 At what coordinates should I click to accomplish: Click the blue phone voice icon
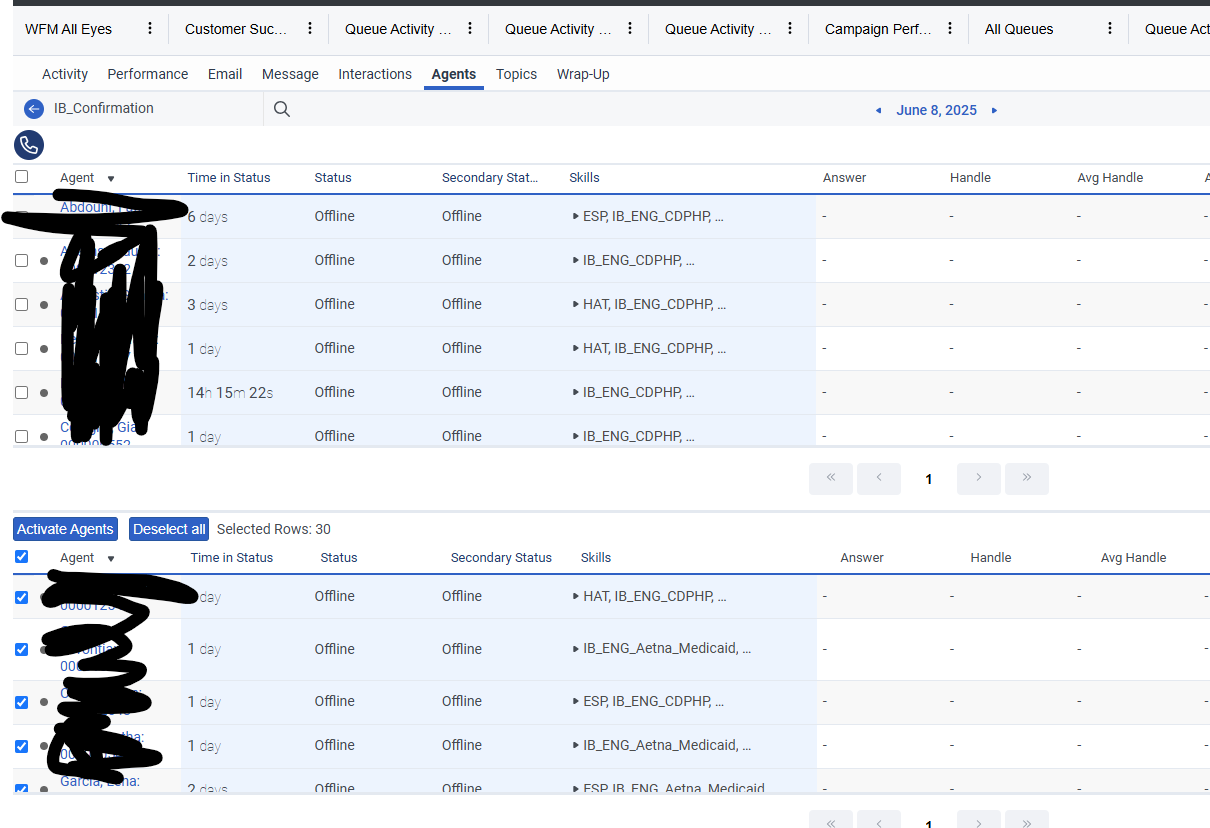(29, 145)
